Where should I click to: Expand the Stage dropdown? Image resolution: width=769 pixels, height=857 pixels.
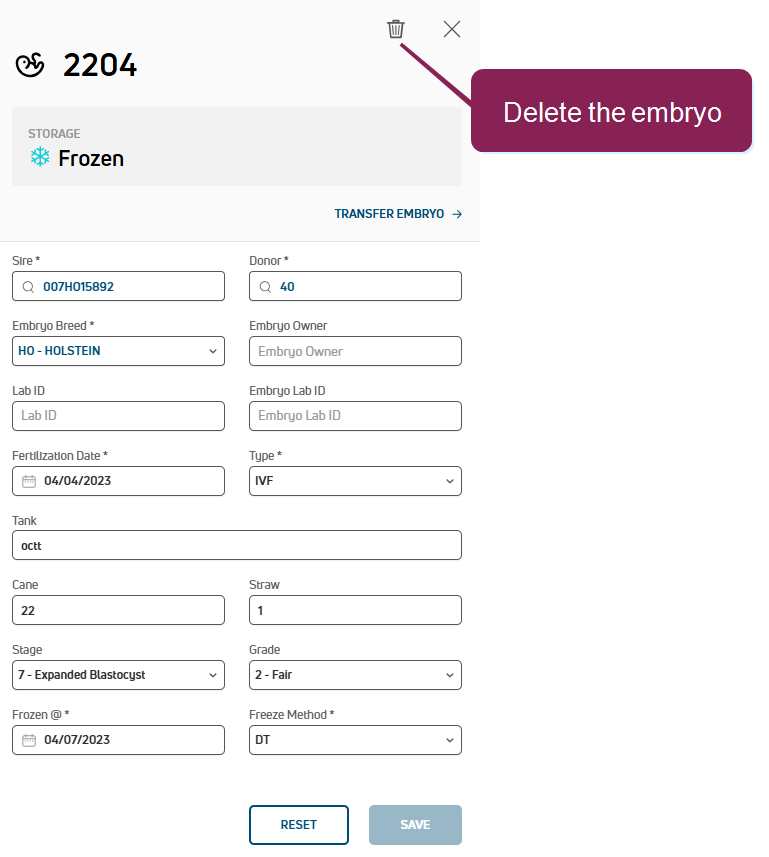coord(118,675)
